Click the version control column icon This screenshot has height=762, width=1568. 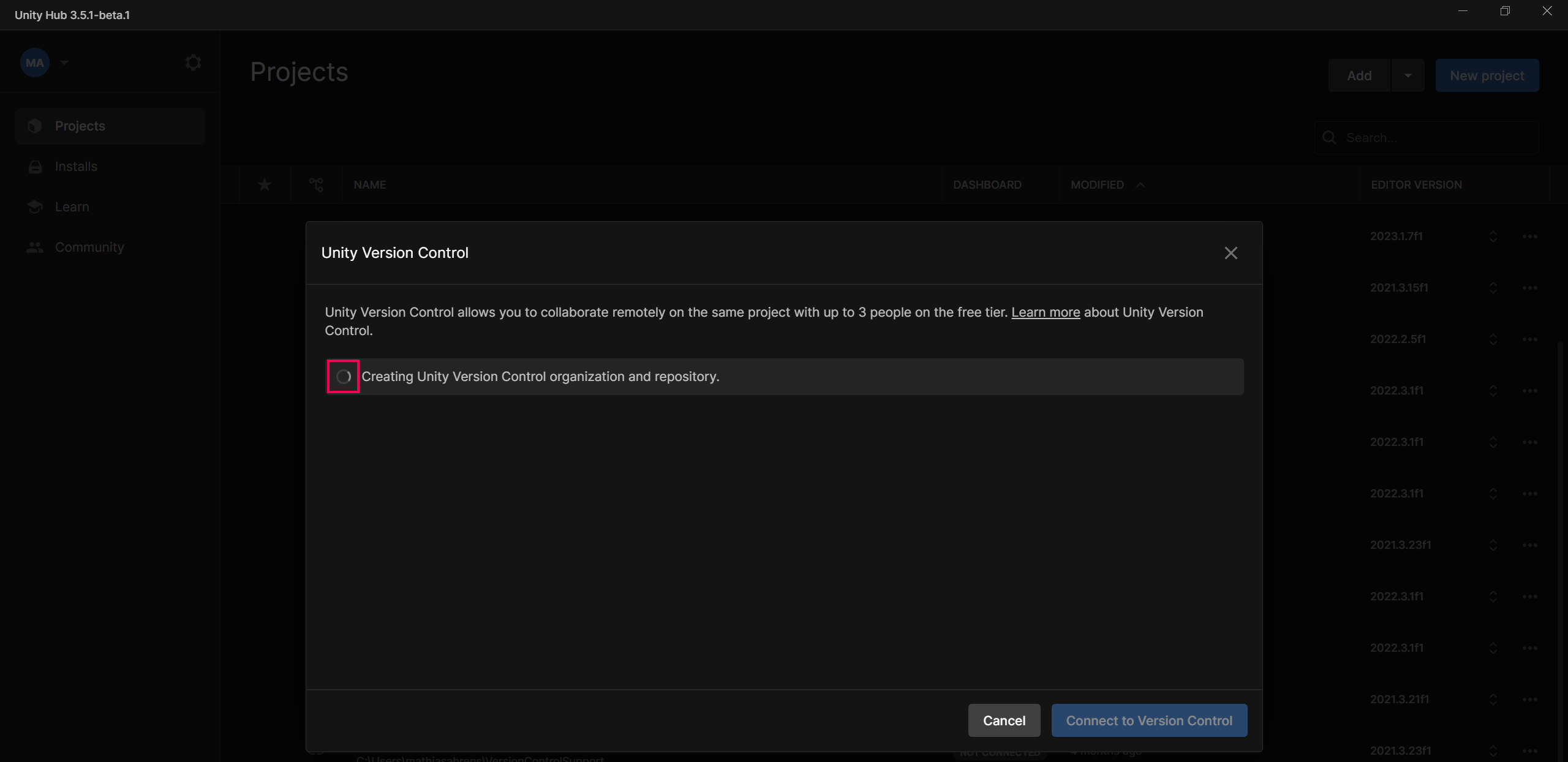pos(316,184)
